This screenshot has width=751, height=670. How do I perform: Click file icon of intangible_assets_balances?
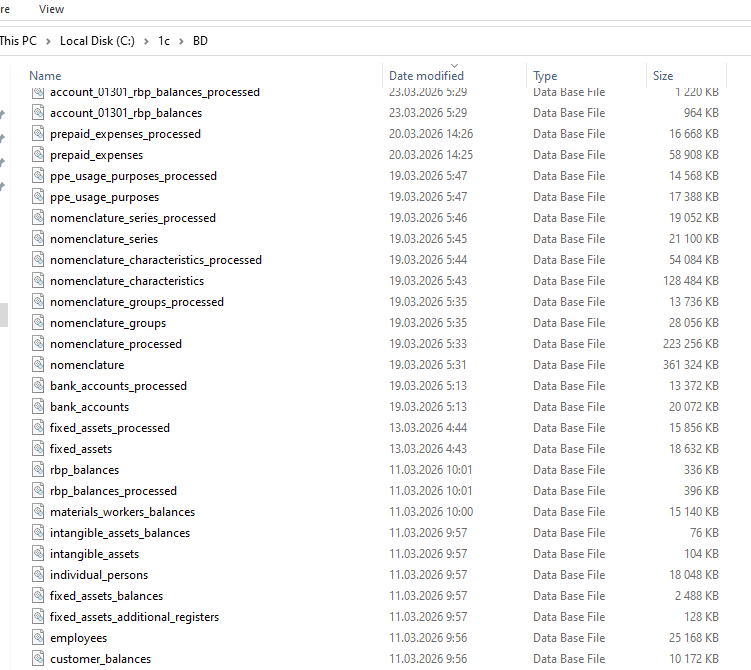[x=38, y=533]
